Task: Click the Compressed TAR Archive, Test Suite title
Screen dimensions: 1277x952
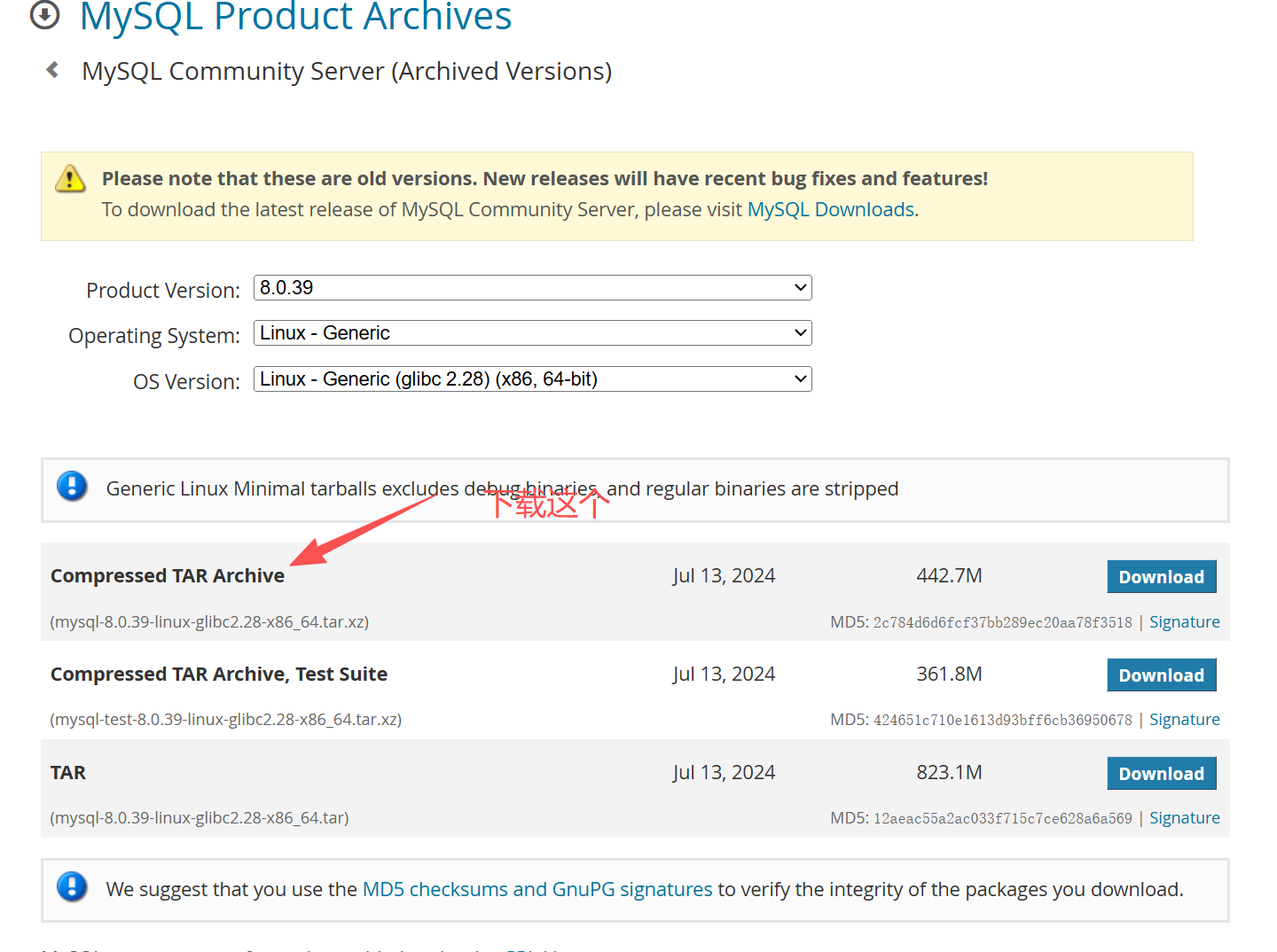Action: [x=219, y=675]
